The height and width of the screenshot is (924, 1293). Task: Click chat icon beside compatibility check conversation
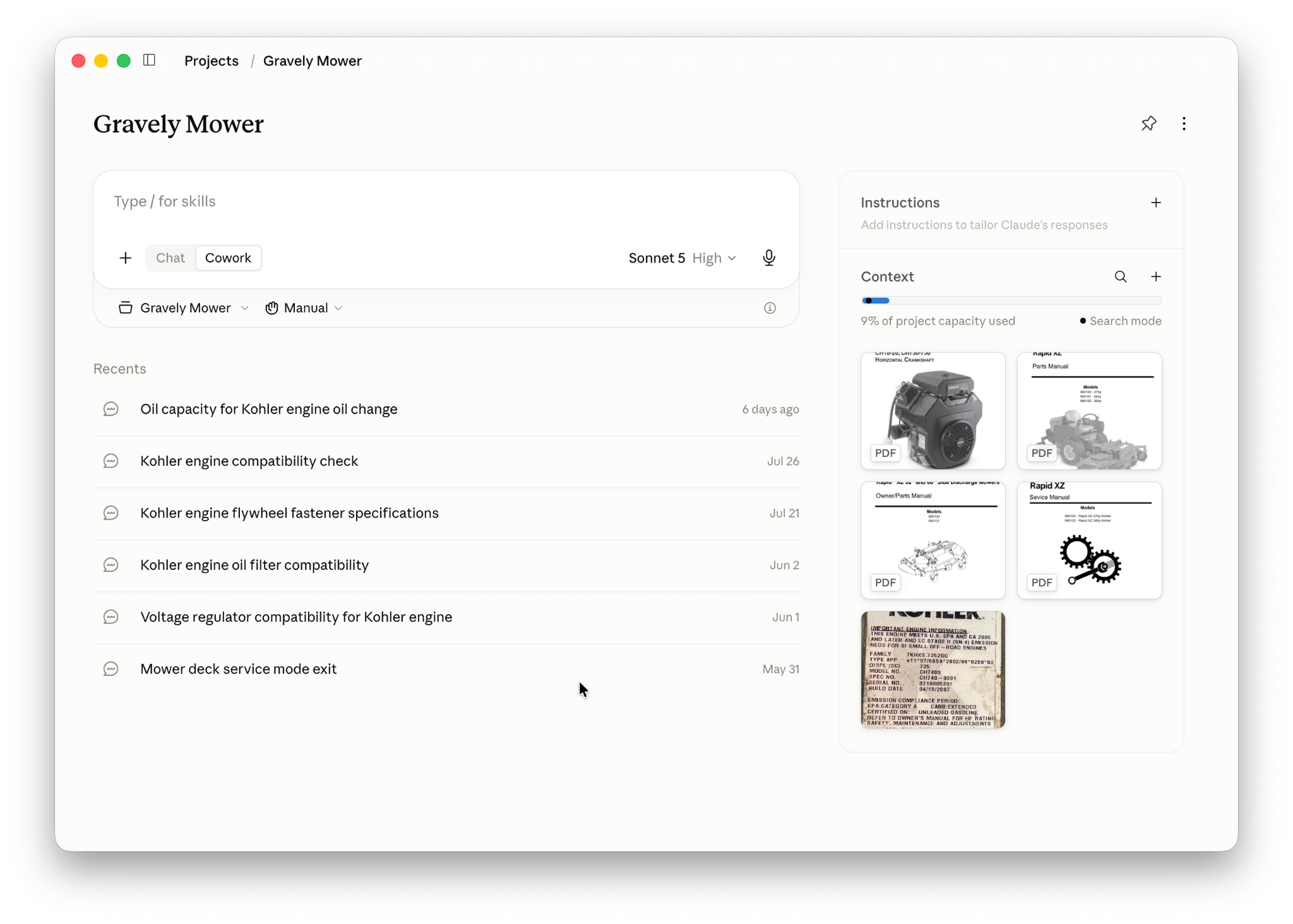tap(110, 461)
